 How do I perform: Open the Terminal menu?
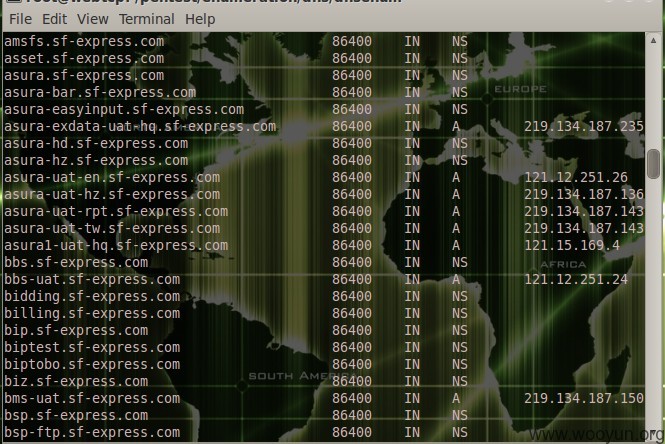[x=146, y=19]
